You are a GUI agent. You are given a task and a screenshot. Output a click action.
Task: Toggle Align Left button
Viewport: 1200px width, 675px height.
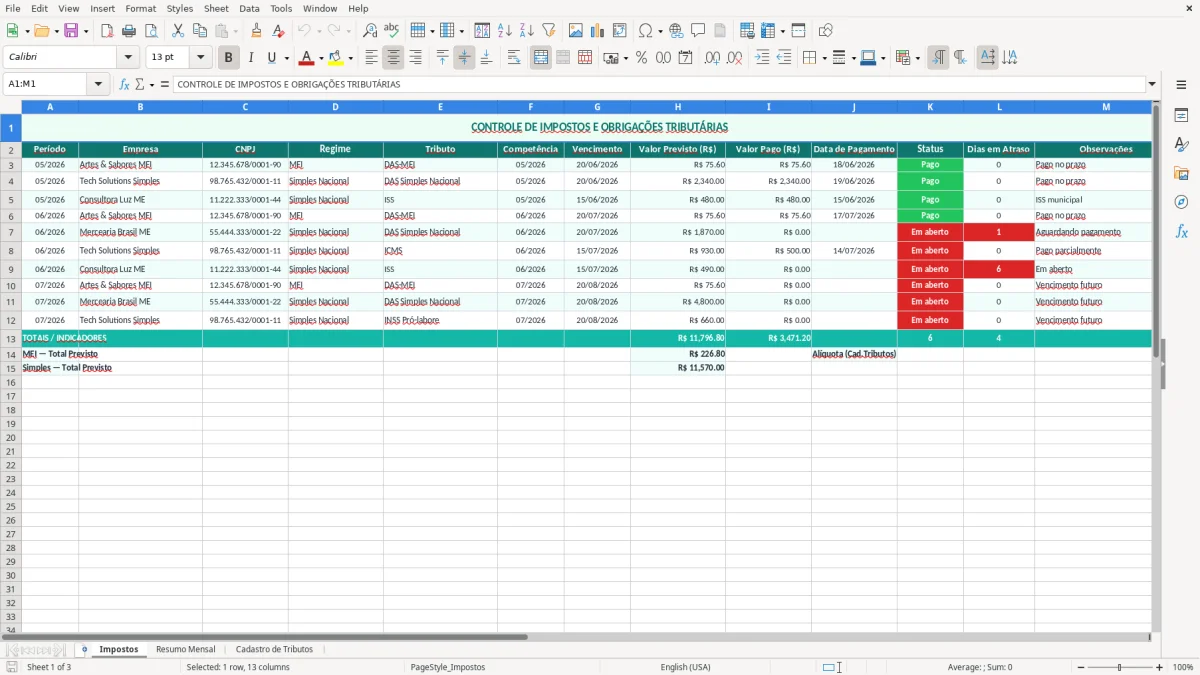pyautogui.click(x=371, y=58)
